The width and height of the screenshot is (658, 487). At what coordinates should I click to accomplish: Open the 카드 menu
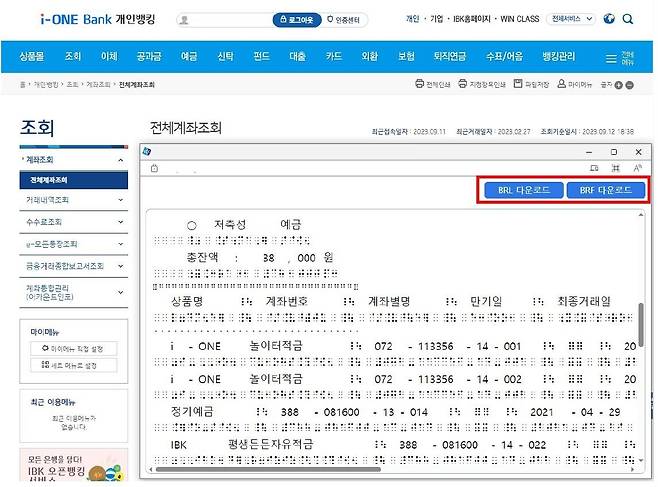[334, 56]
